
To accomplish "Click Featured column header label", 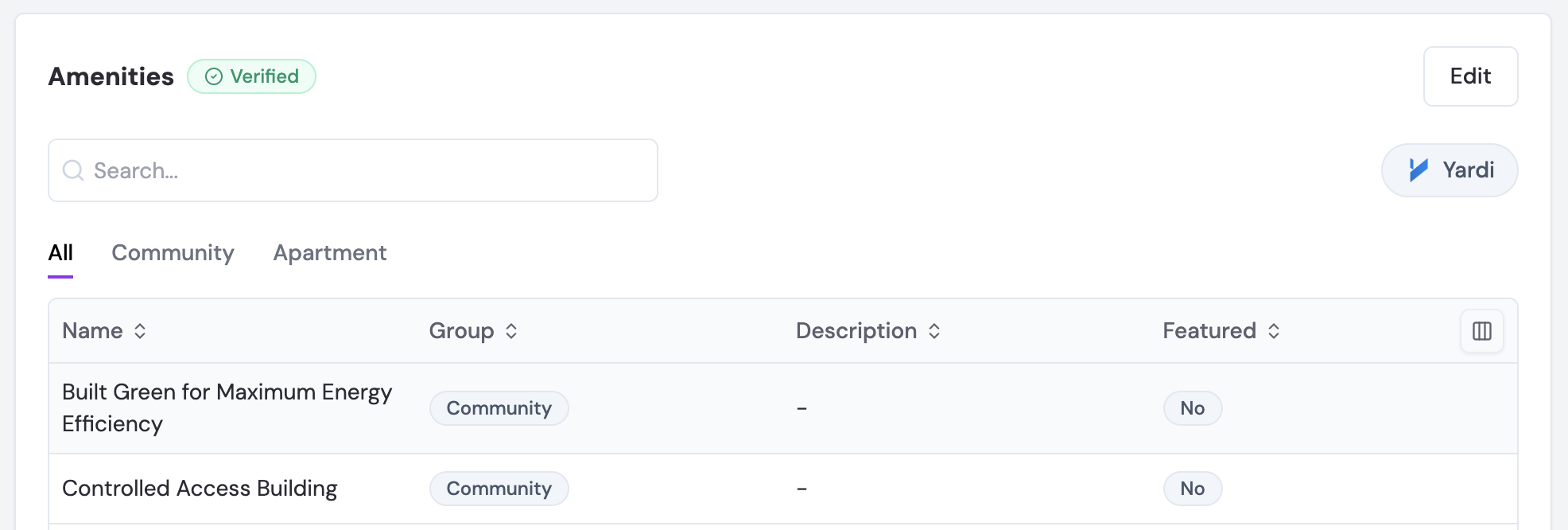I will (1209, 331).
